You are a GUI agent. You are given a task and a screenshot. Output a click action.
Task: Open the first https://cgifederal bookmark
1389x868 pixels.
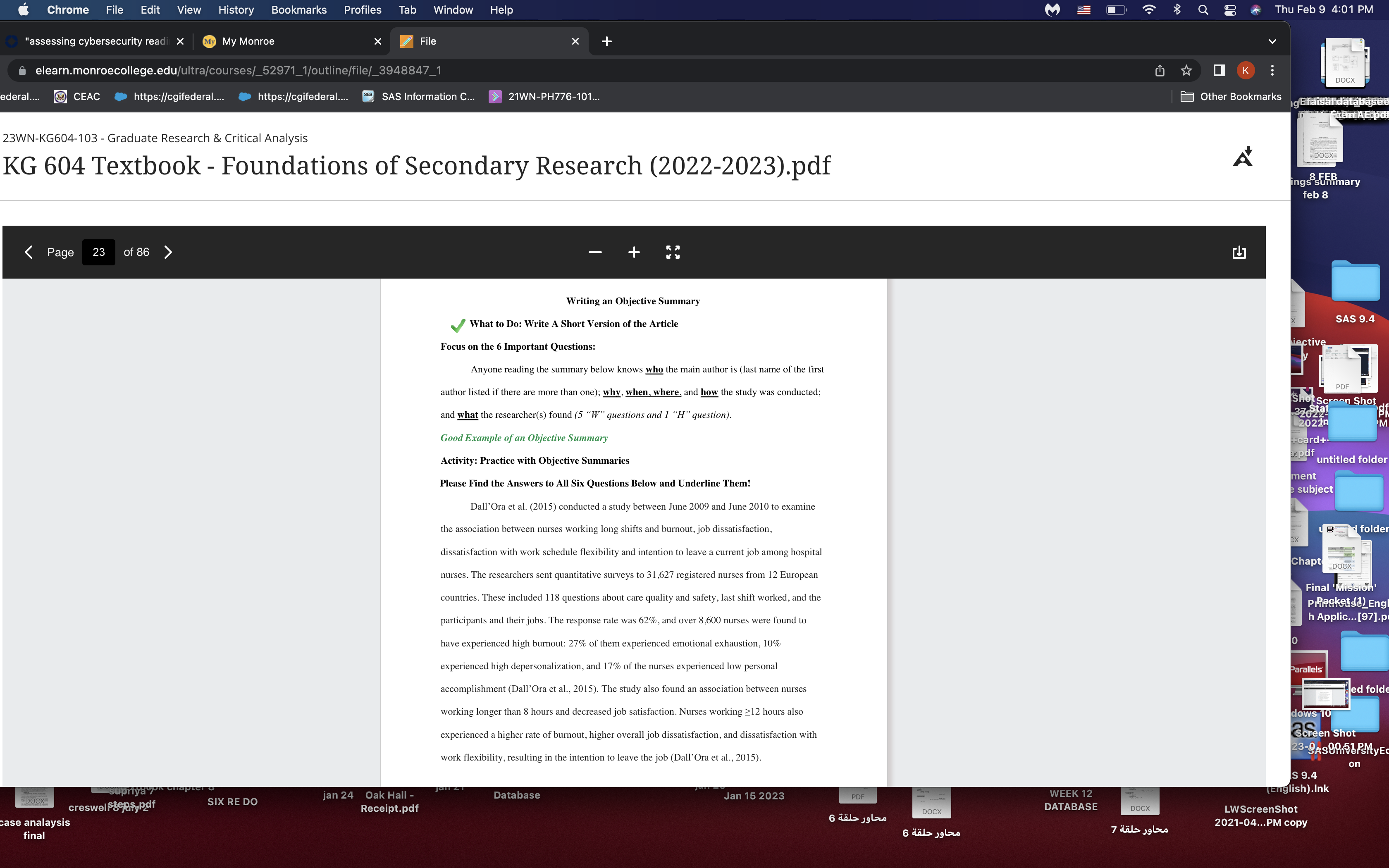(x=169, y=96)
